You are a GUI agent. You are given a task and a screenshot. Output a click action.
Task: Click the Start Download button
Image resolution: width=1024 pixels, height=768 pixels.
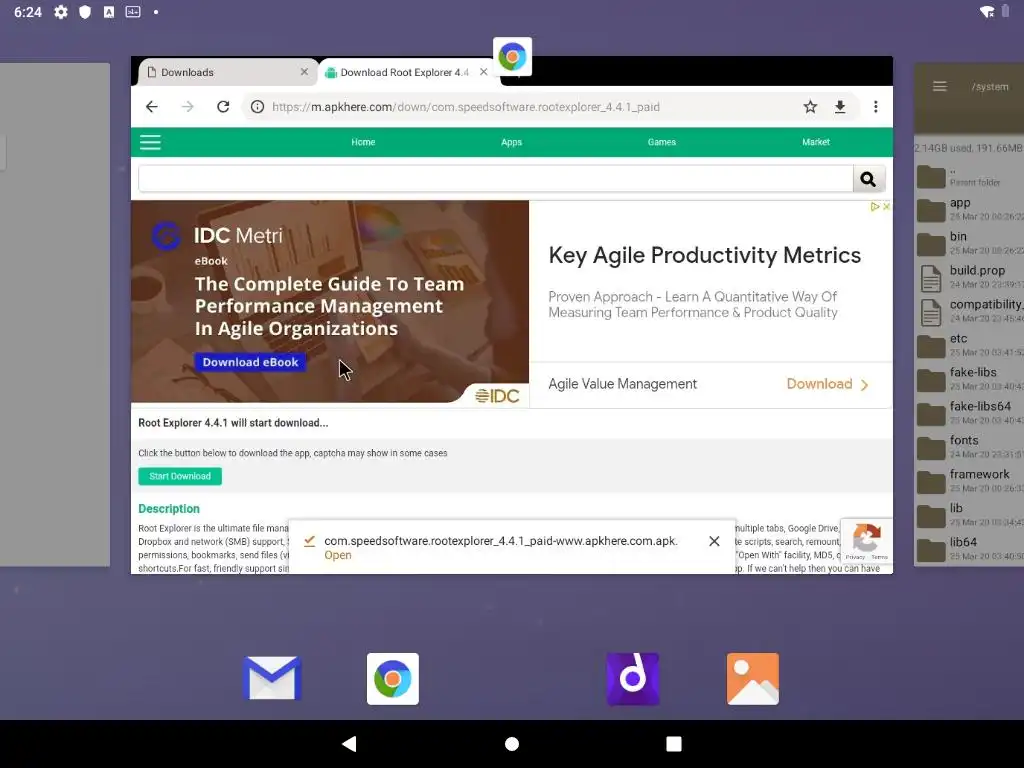click(180, 476)
